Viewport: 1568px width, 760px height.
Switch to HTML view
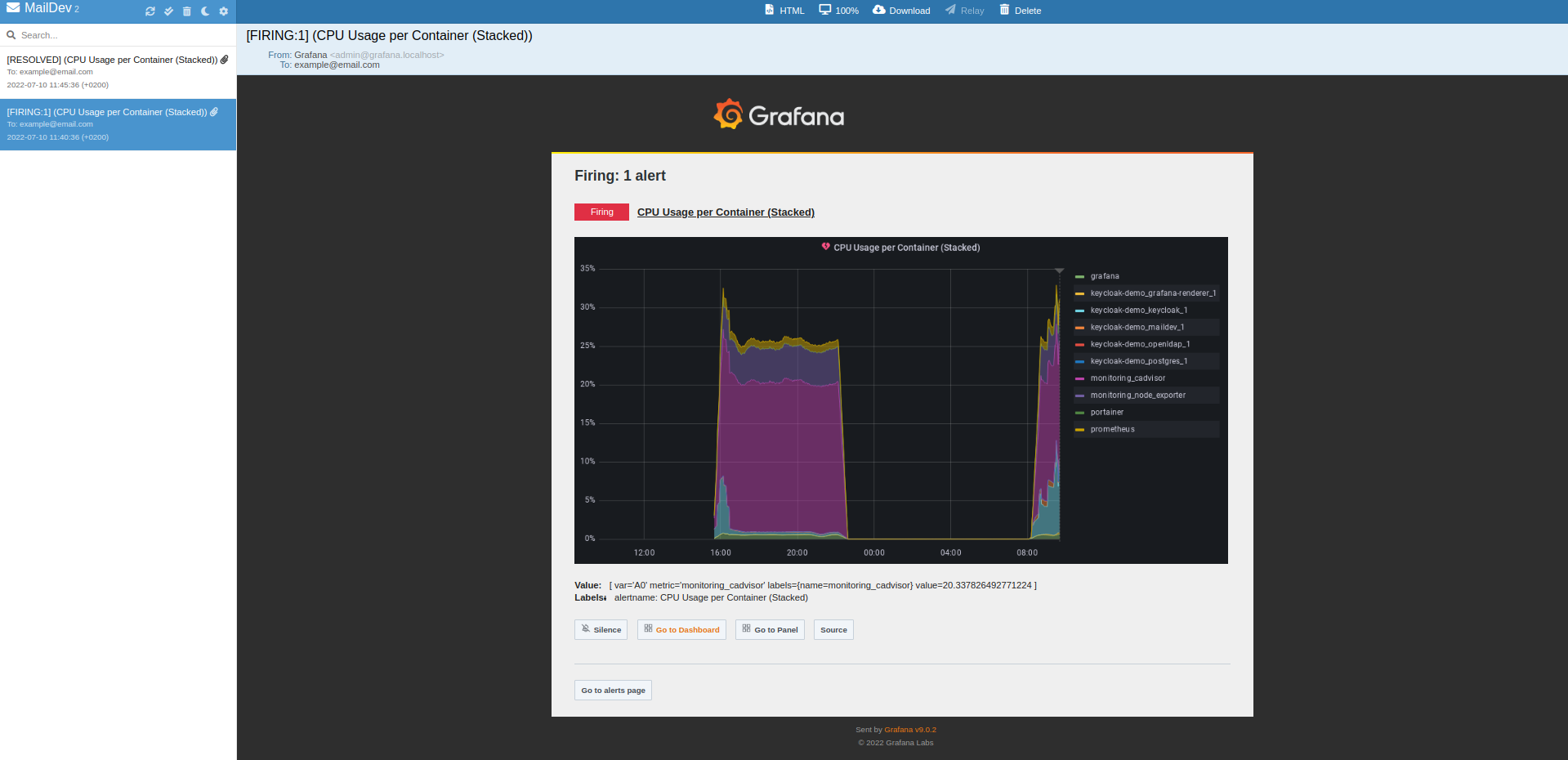[x=784, y=11]
